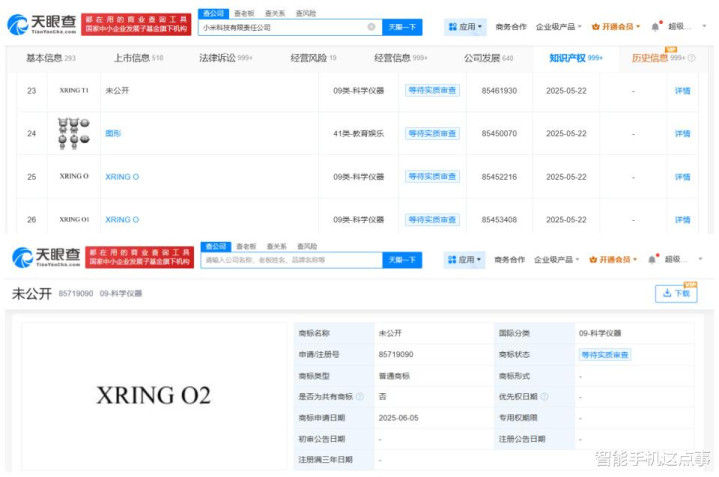
Task: Click the 图形 trademark name link
Action: point(113,133)
